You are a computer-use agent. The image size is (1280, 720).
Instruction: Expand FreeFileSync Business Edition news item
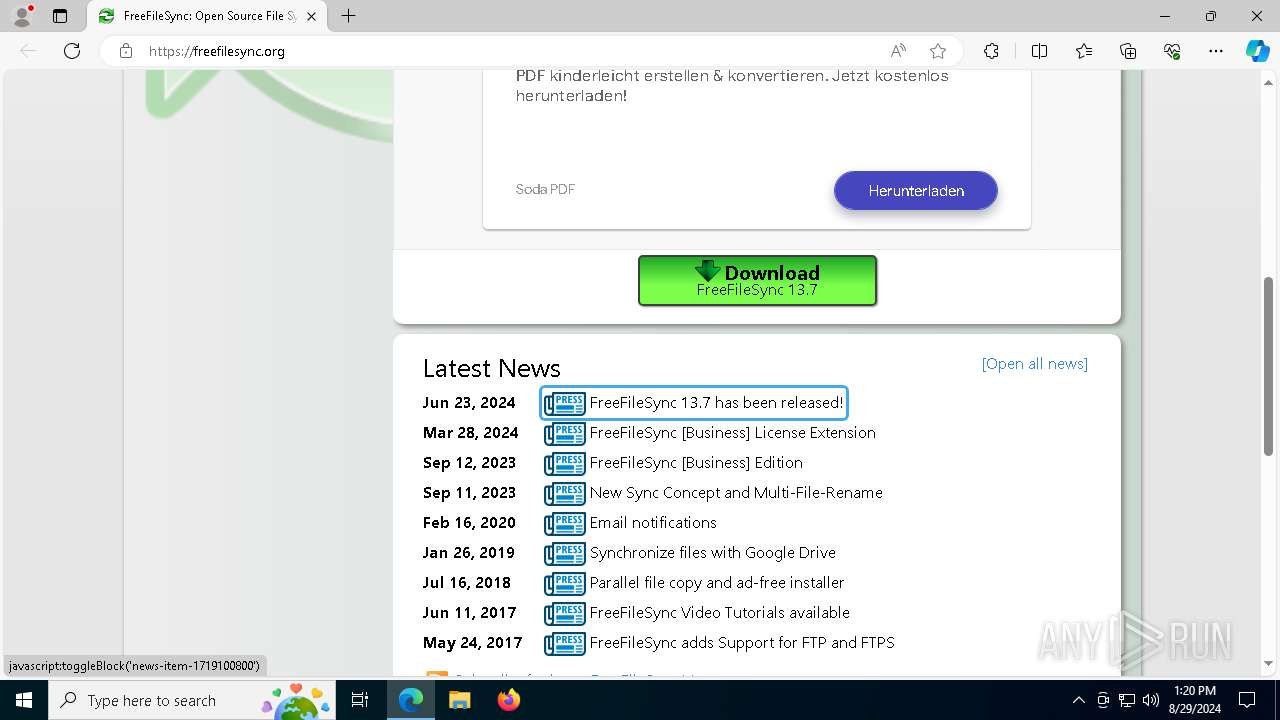click(x=673, y=463)
